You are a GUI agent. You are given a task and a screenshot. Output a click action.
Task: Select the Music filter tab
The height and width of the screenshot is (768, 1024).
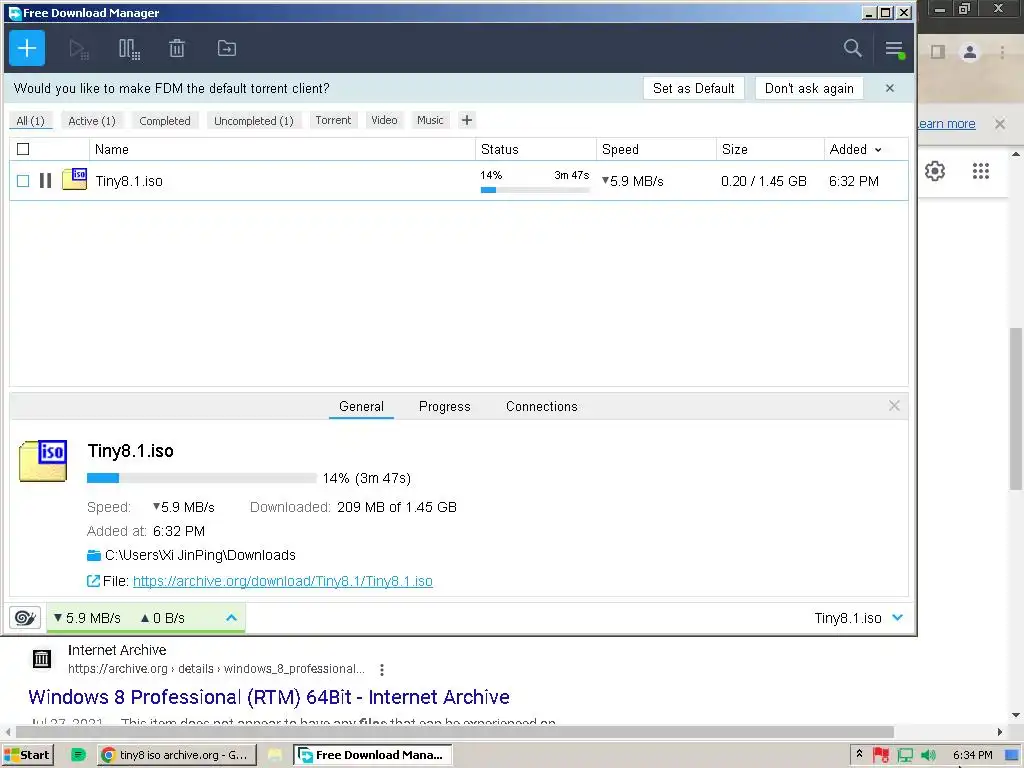[x=430, y=120]
